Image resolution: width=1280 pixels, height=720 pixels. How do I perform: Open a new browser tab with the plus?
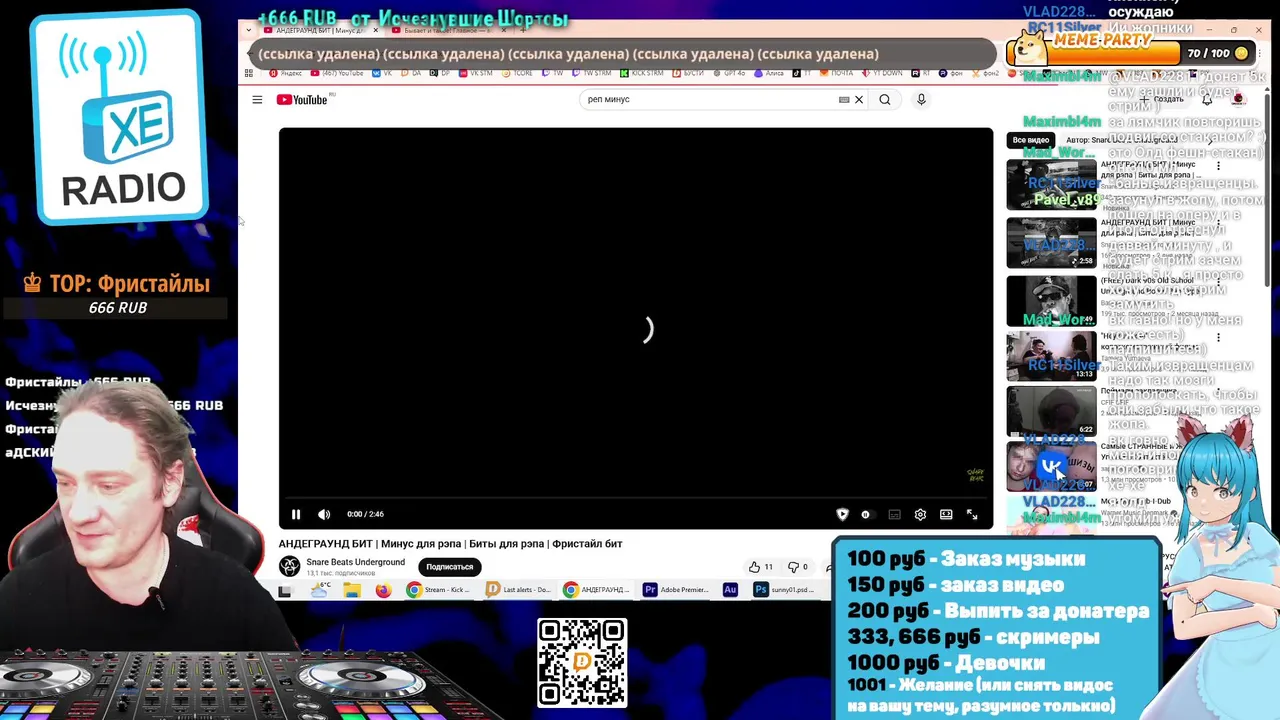point(523,31)
